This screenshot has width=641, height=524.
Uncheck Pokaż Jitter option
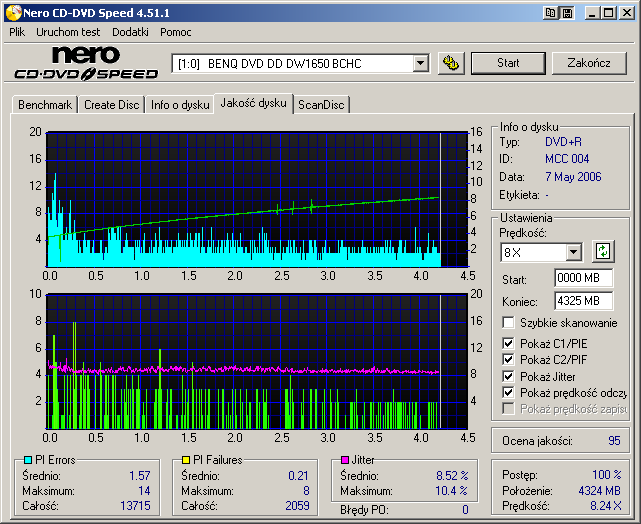508,376
